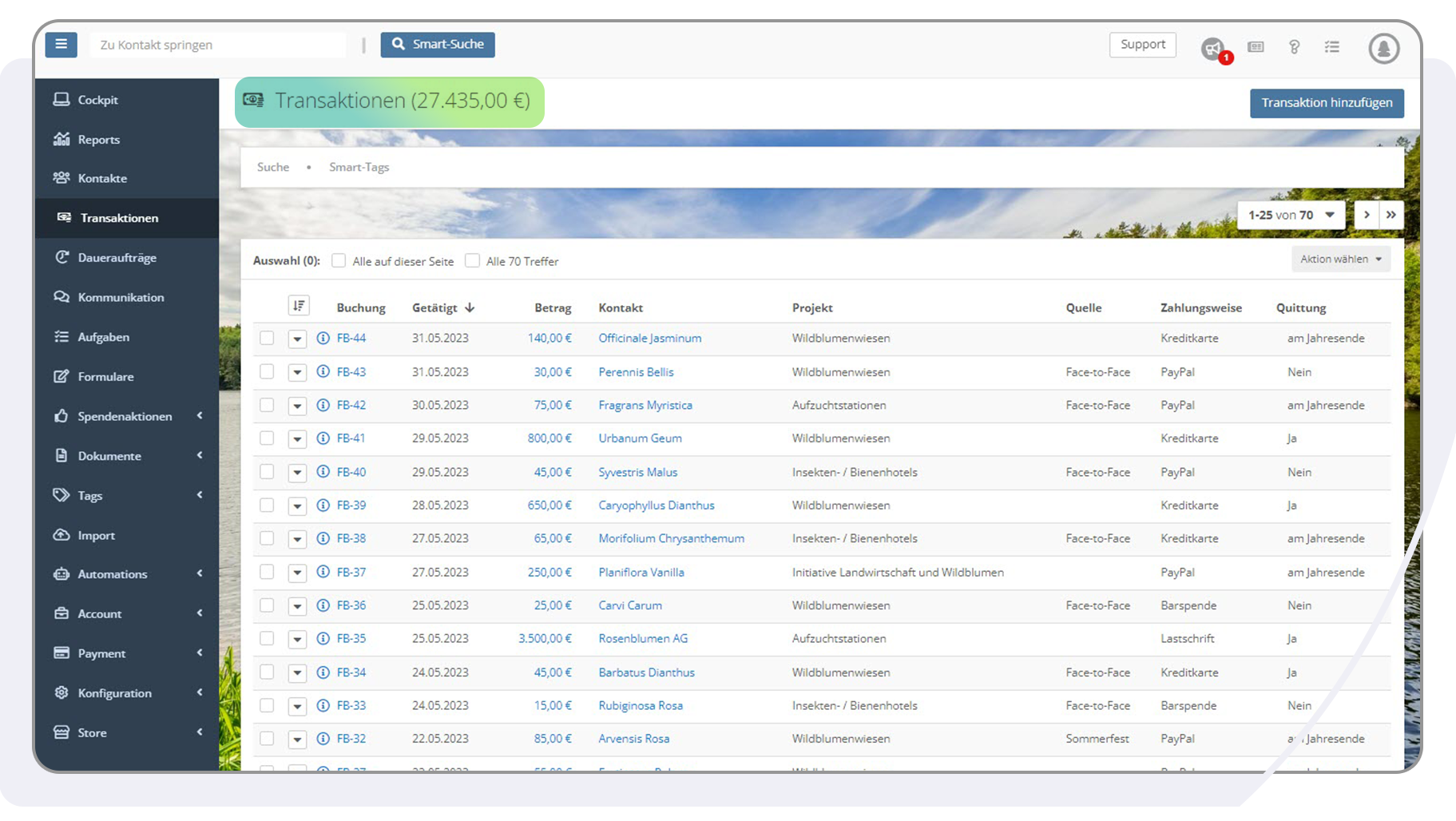1456x821 pixels.
Task: Switch to the Smart-Tags tab
Action: 359,167
